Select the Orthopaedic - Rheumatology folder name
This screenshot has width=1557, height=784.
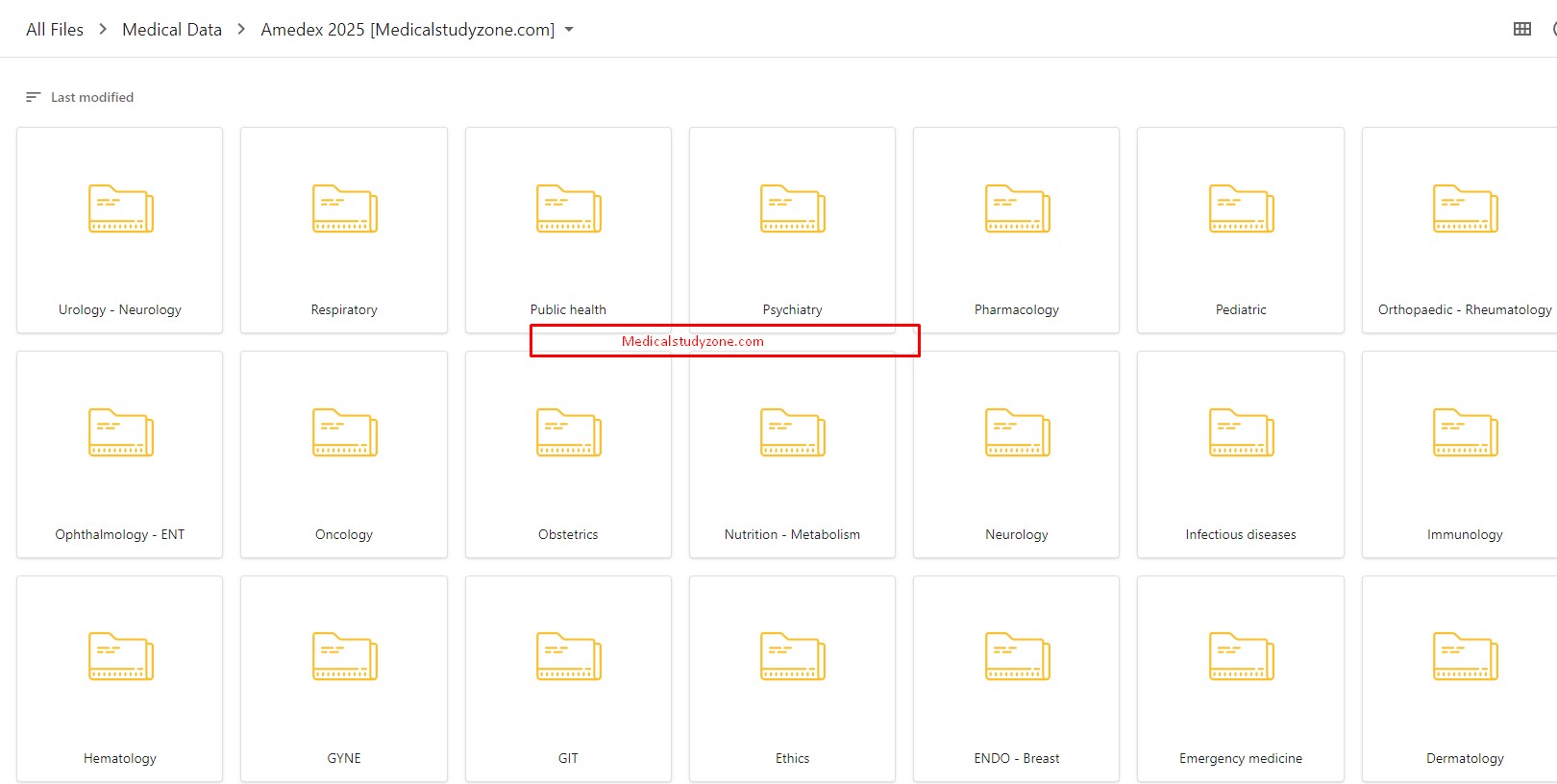pos(1465,309)
